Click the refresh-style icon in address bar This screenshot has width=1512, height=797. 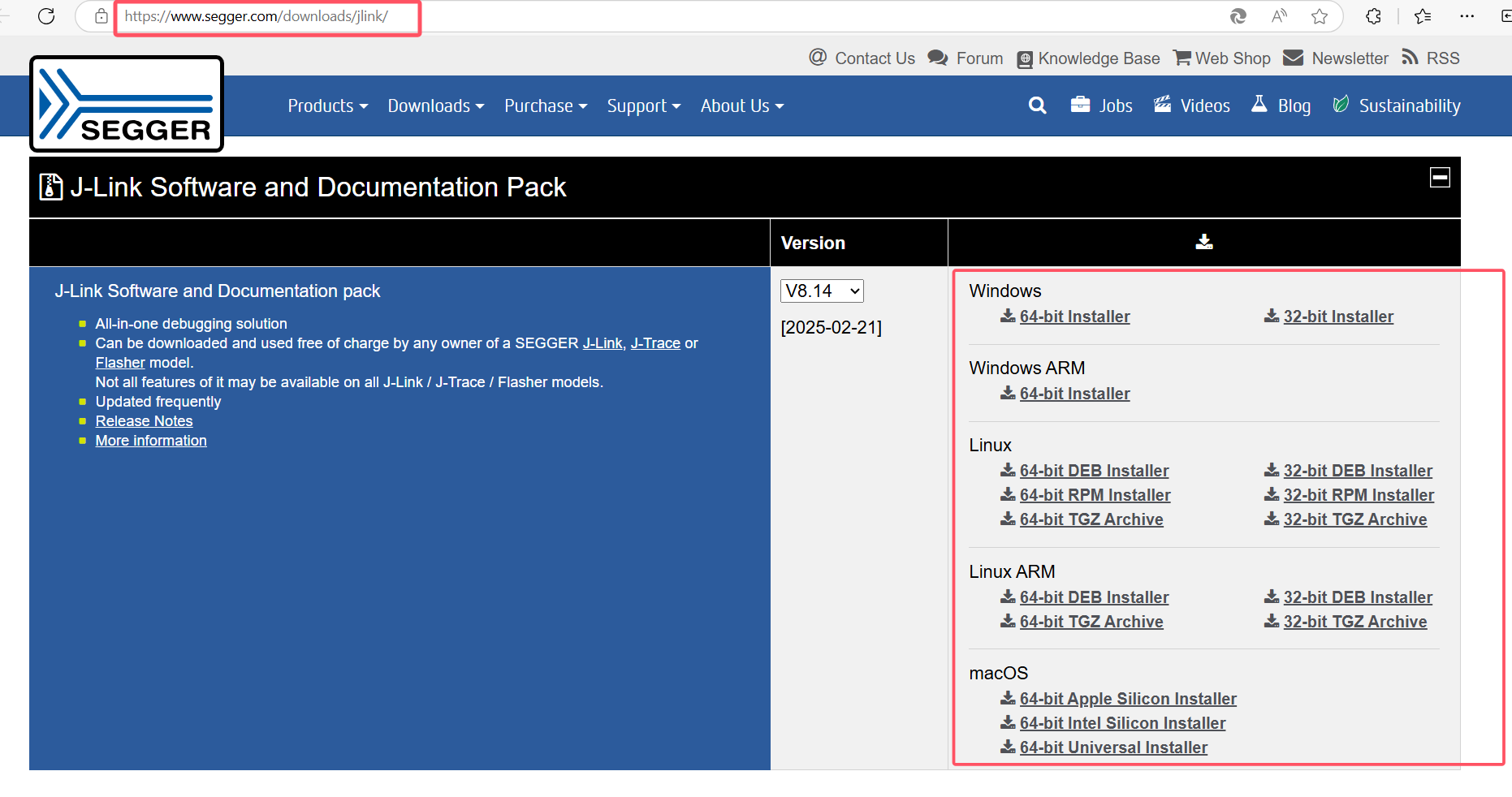(1238, 16)
